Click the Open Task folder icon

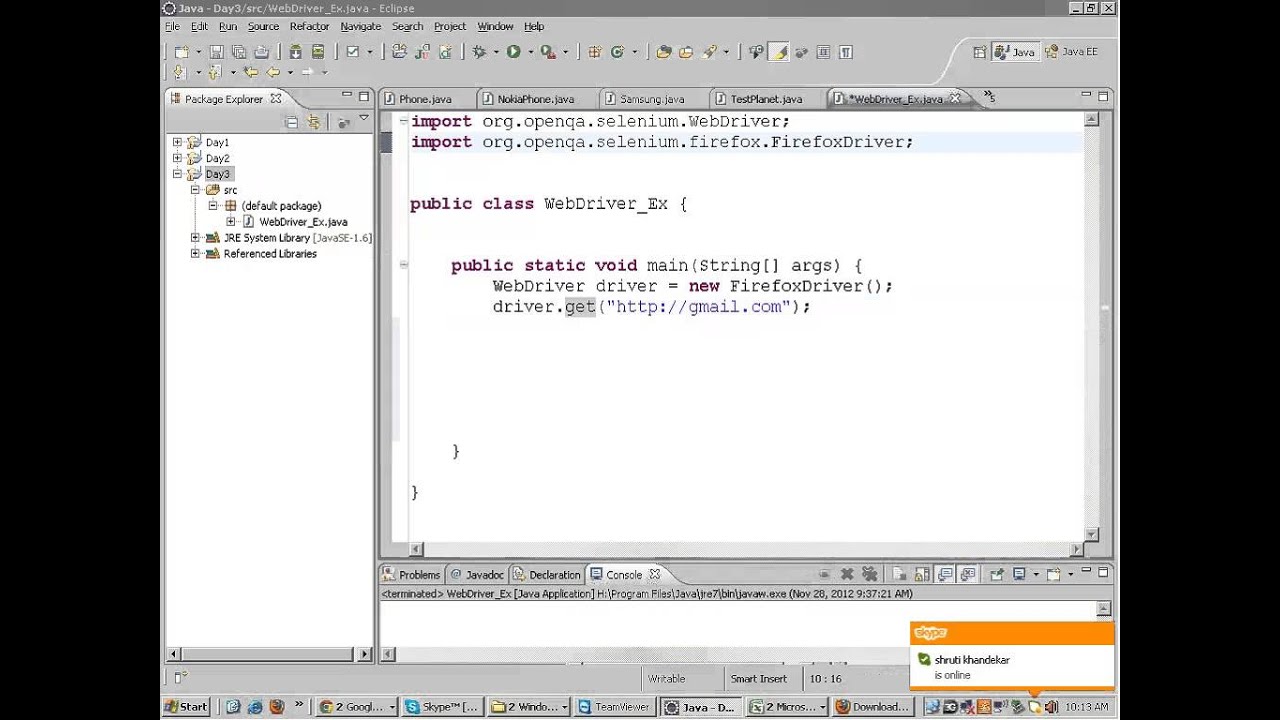tap(686, 52)
